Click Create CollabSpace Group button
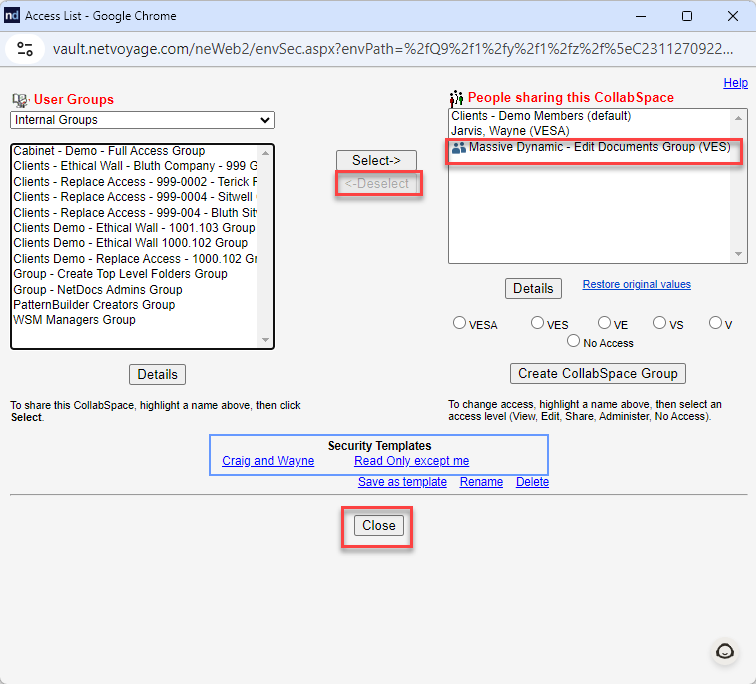Screen dimensions: 756x684 tap(597, 374)
